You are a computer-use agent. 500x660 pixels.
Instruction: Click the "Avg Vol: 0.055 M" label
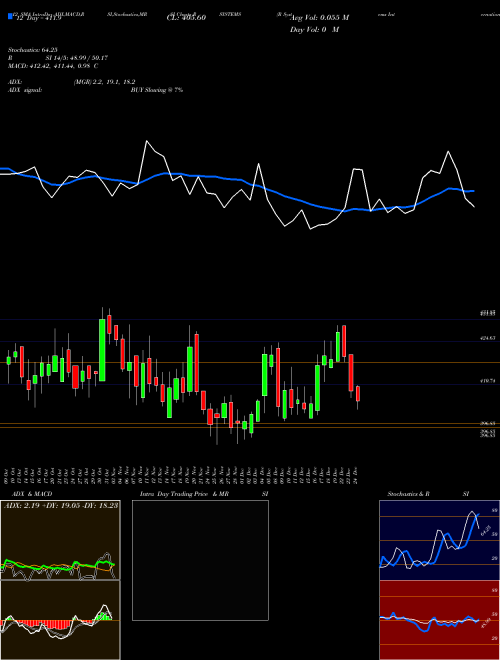[319, 18]
